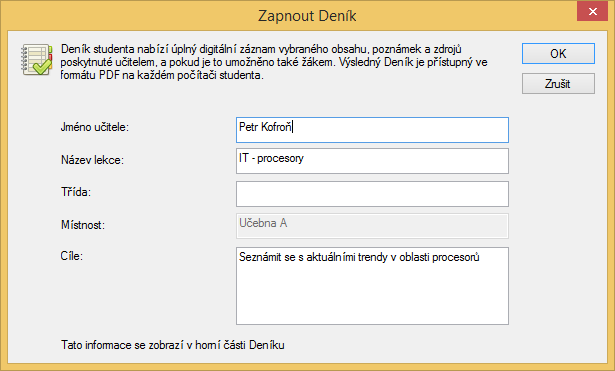
Task: Click the greyed-out Místnost field showing Učebna A
Action: 372,226
